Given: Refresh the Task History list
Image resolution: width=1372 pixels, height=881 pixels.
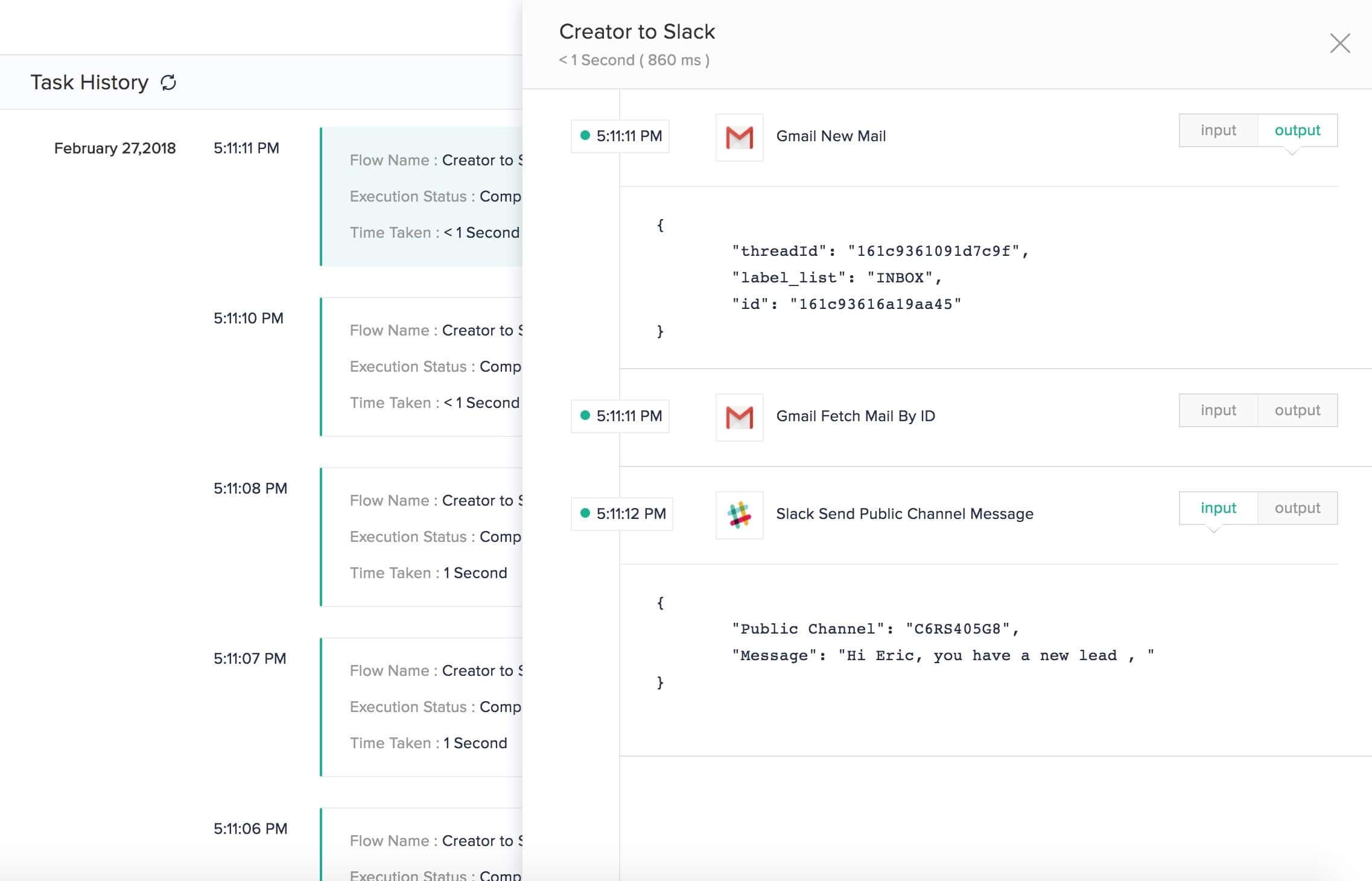Looking at the screenshot, I should [168, 82].
